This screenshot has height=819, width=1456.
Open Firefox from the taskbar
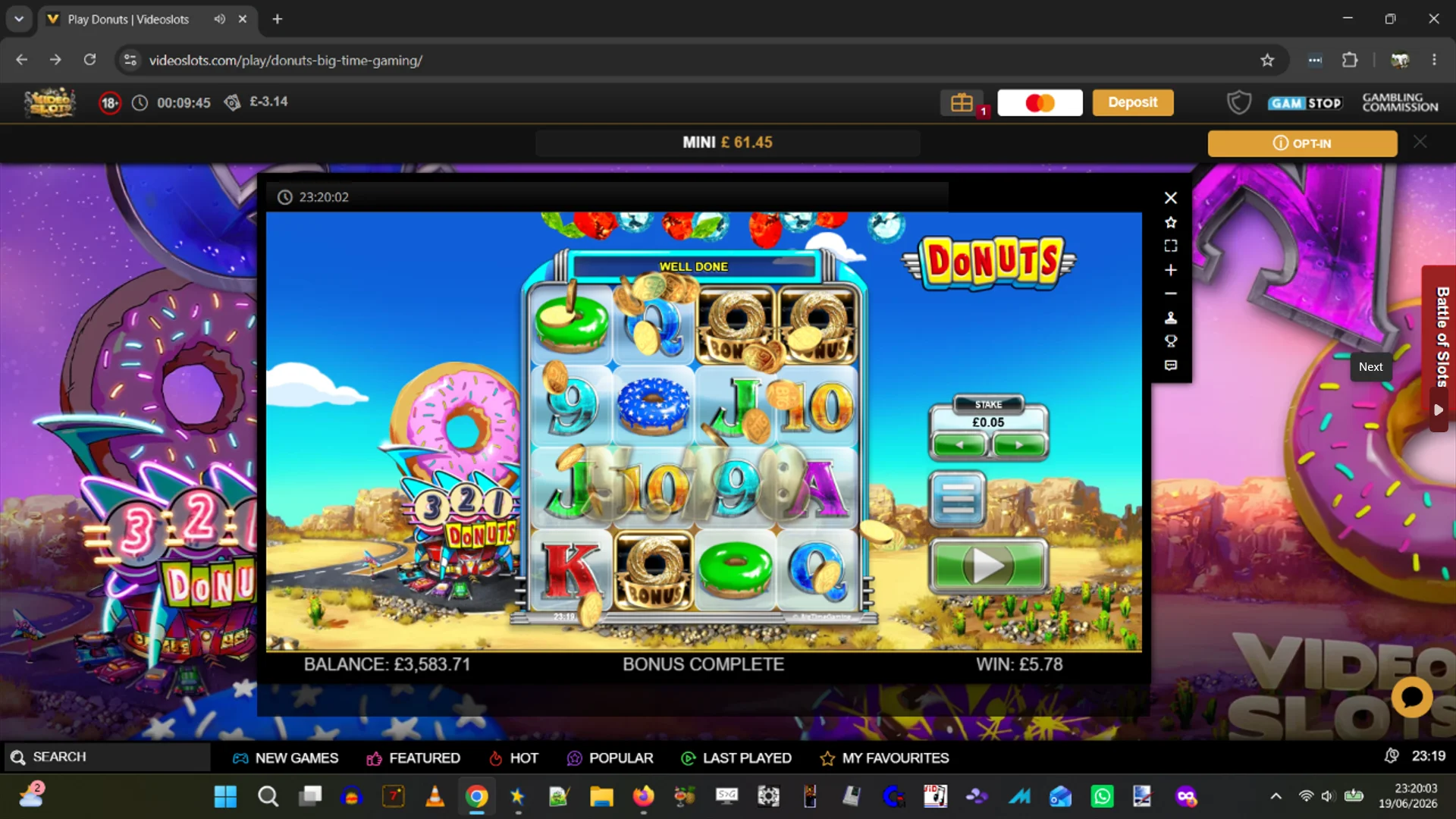pos(643,797)
